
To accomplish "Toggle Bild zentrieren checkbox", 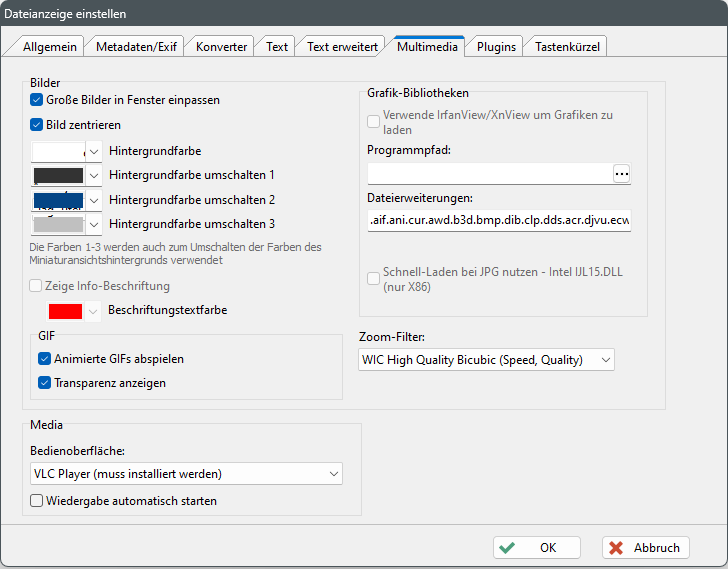I will pos(37,125).
